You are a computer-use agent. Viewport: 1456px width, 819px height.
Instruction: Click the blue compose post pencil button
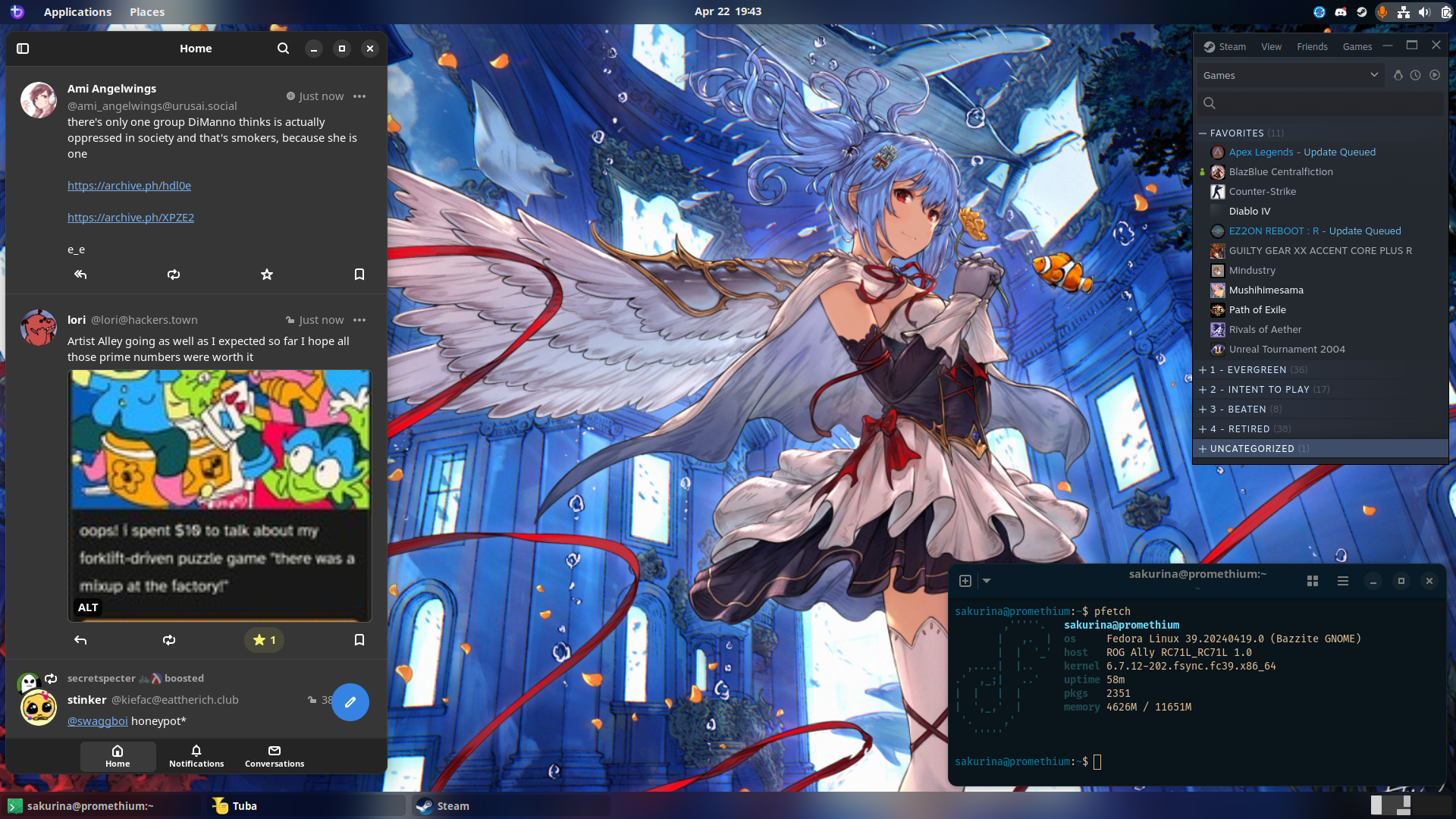tap(350, 702)
